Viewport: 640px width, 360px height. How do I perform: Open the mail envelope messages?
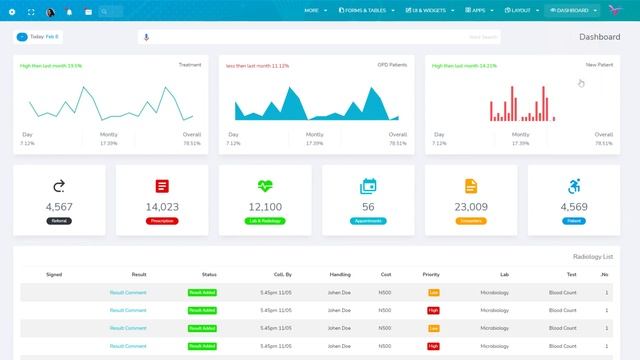(x=88, y=12)
